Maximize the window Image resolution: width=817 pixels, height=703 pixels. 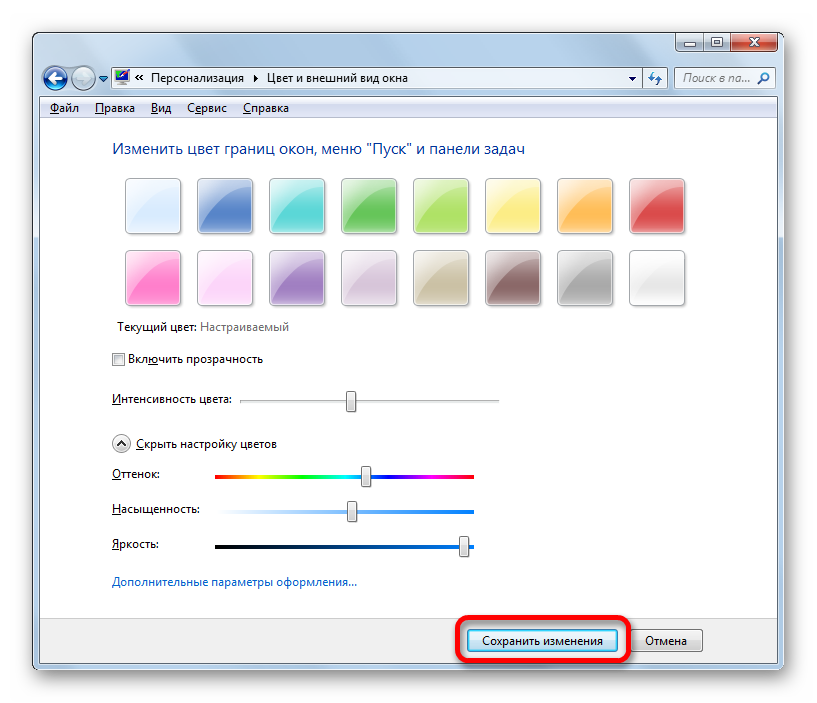click(717, 42)
